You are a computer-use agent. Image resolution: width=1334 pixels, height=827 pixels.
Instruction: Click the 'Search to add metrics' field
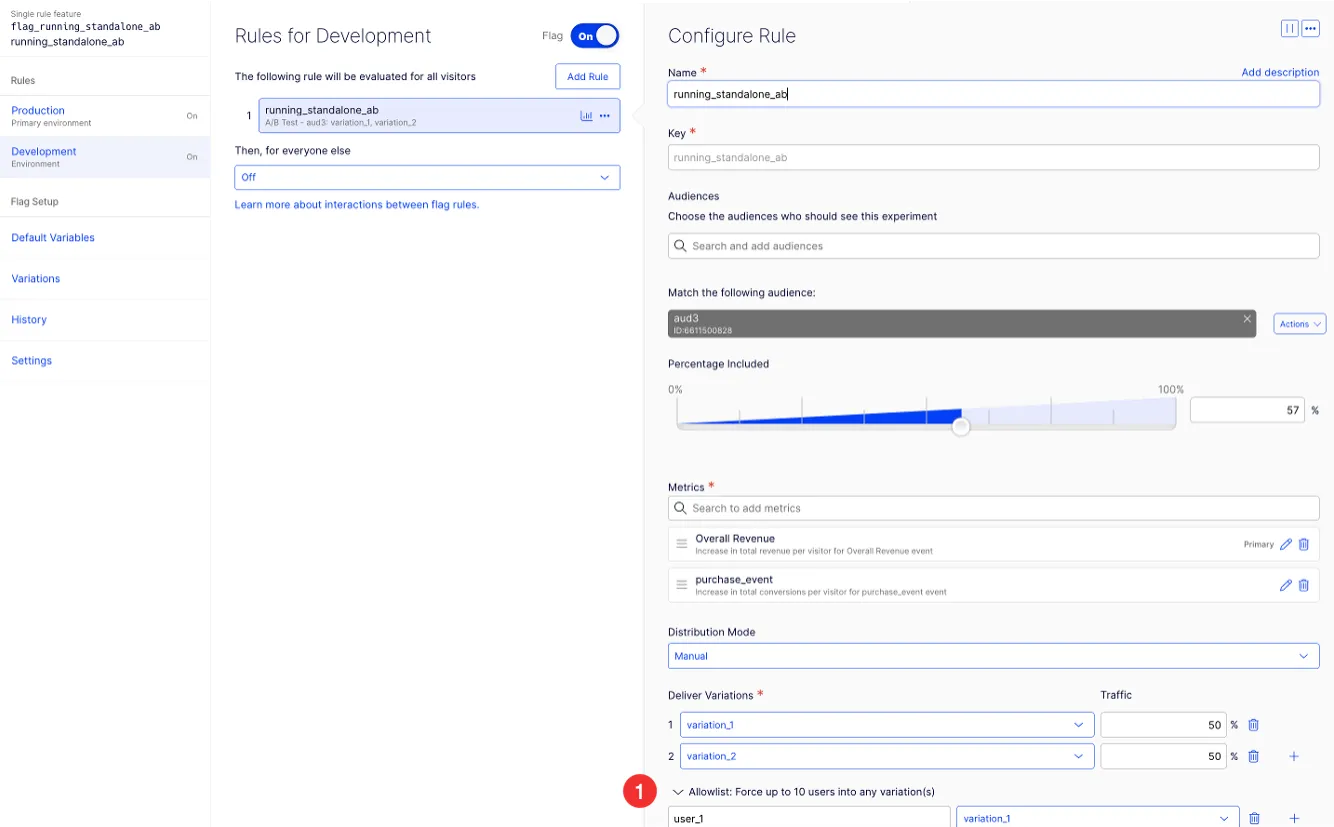click(993, 508)
